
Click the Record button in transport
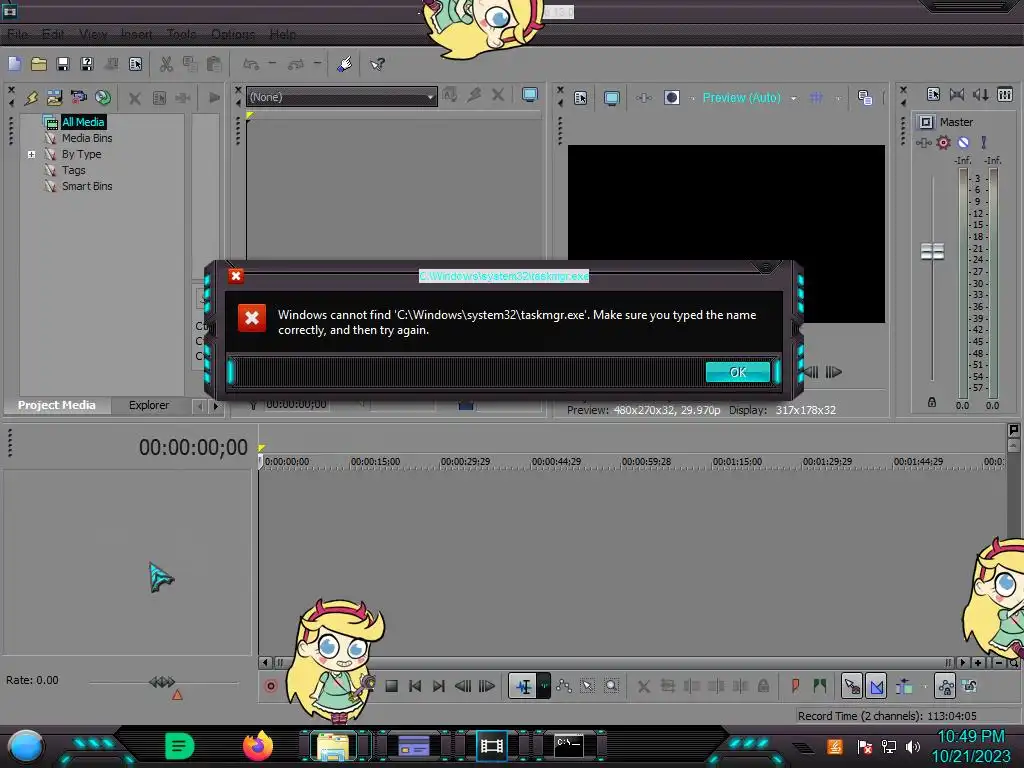pos(270,686)
